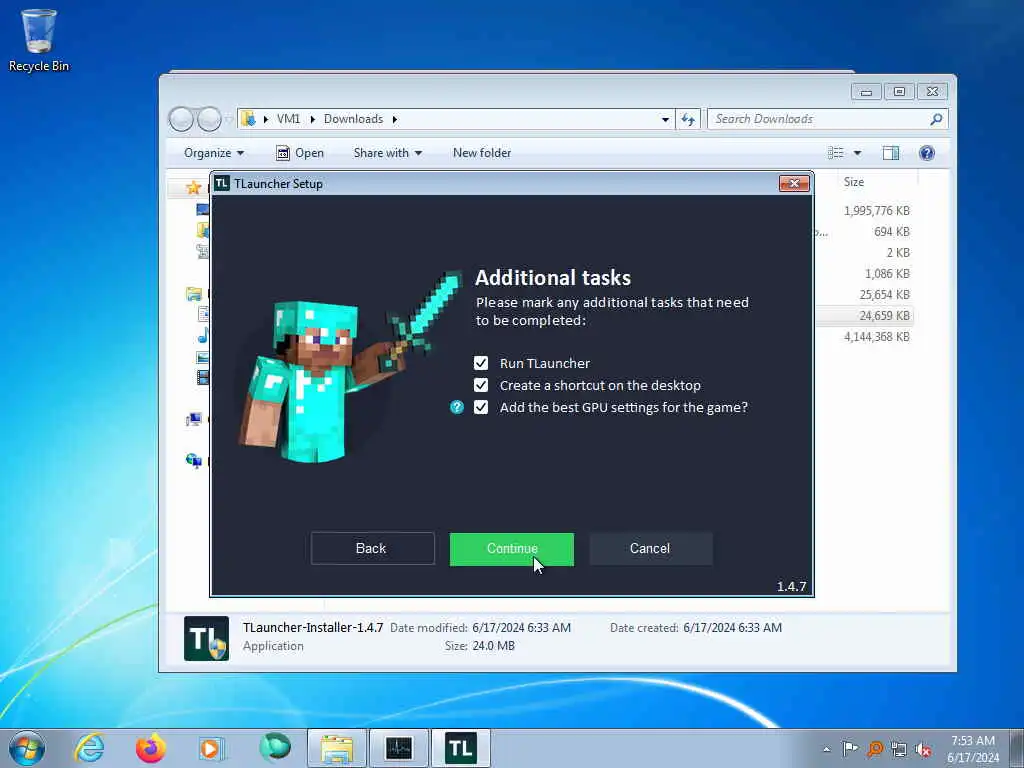Viewport: 1024px width, 768px height.
Task: Open the monitor app taskbar button
Action: [399, 748]
